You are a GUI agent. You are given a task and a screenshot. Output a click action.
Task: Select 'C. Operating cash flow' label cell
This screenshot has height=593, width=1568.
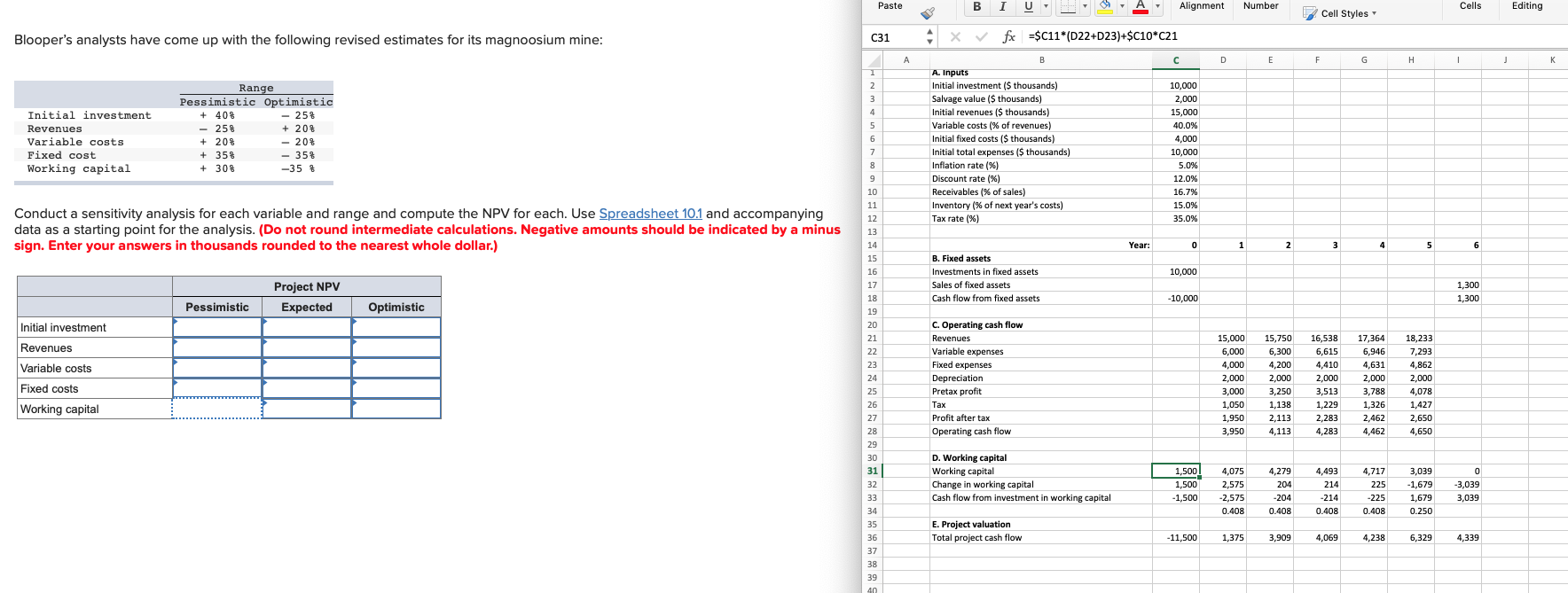pos(1041,324)
